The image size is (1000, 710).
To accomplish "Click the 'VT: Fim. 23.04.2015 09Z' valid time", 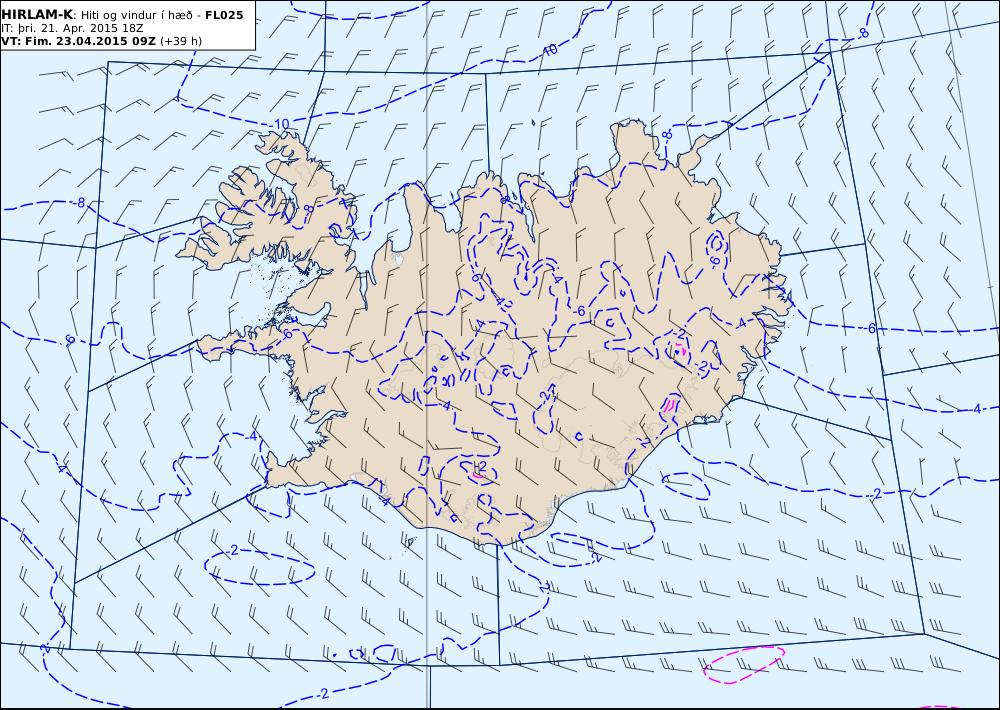I will (x=78, y=41).
